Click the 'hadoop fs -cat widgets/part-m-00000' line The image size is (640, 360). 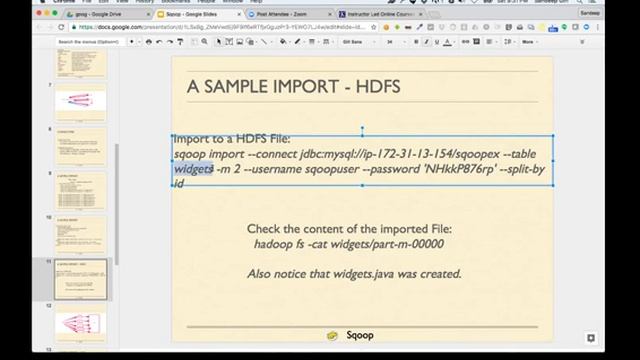coord(349,244)
